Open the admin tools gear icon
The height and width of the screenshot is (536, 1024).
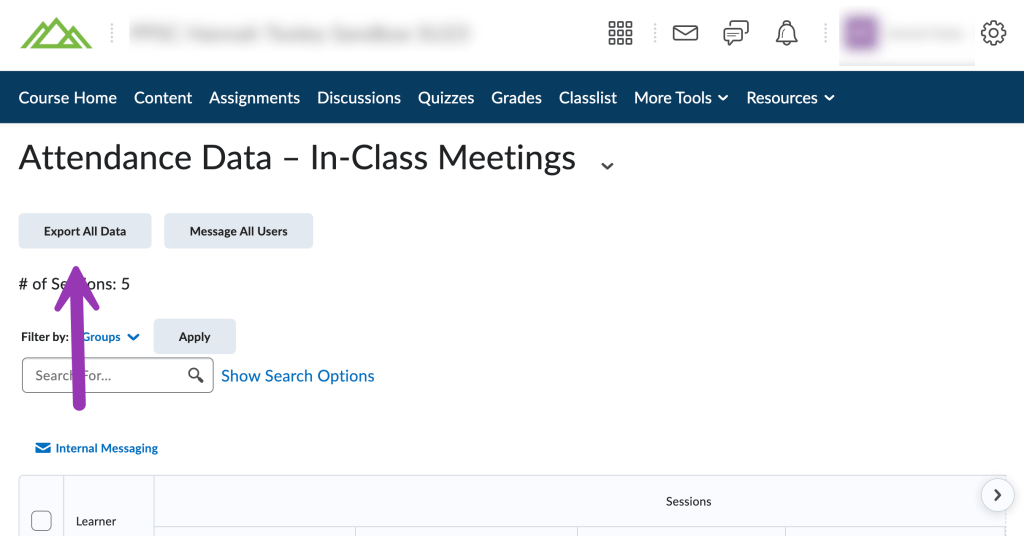[x=993, y=33]
